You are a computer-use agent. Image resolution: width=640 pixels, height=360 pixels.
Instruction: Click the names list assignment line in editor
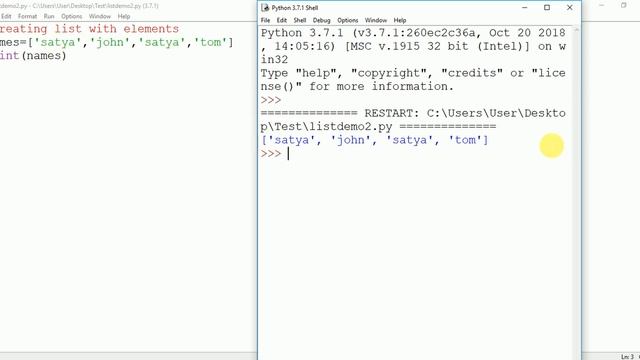tap(116, 42)
